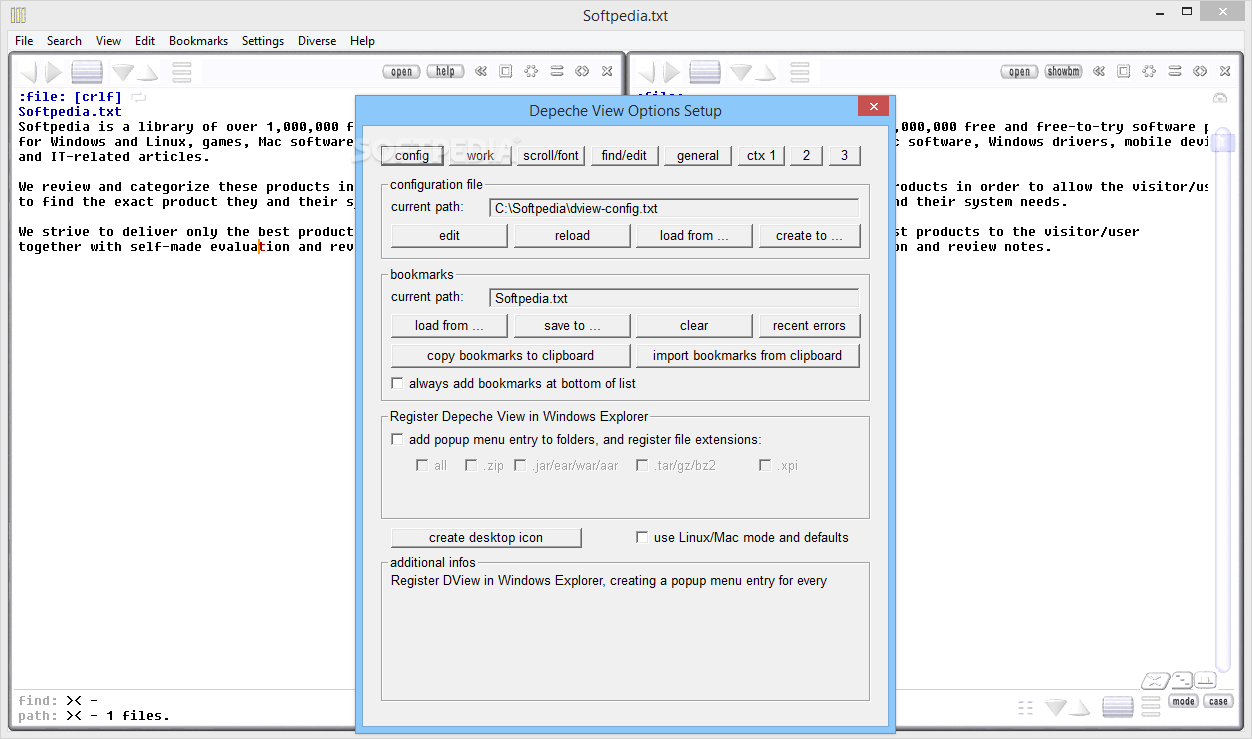Click the bottom down cone icon in right pane
The width and height of the screenshot is (1252, 739).
click(1056, 707)
